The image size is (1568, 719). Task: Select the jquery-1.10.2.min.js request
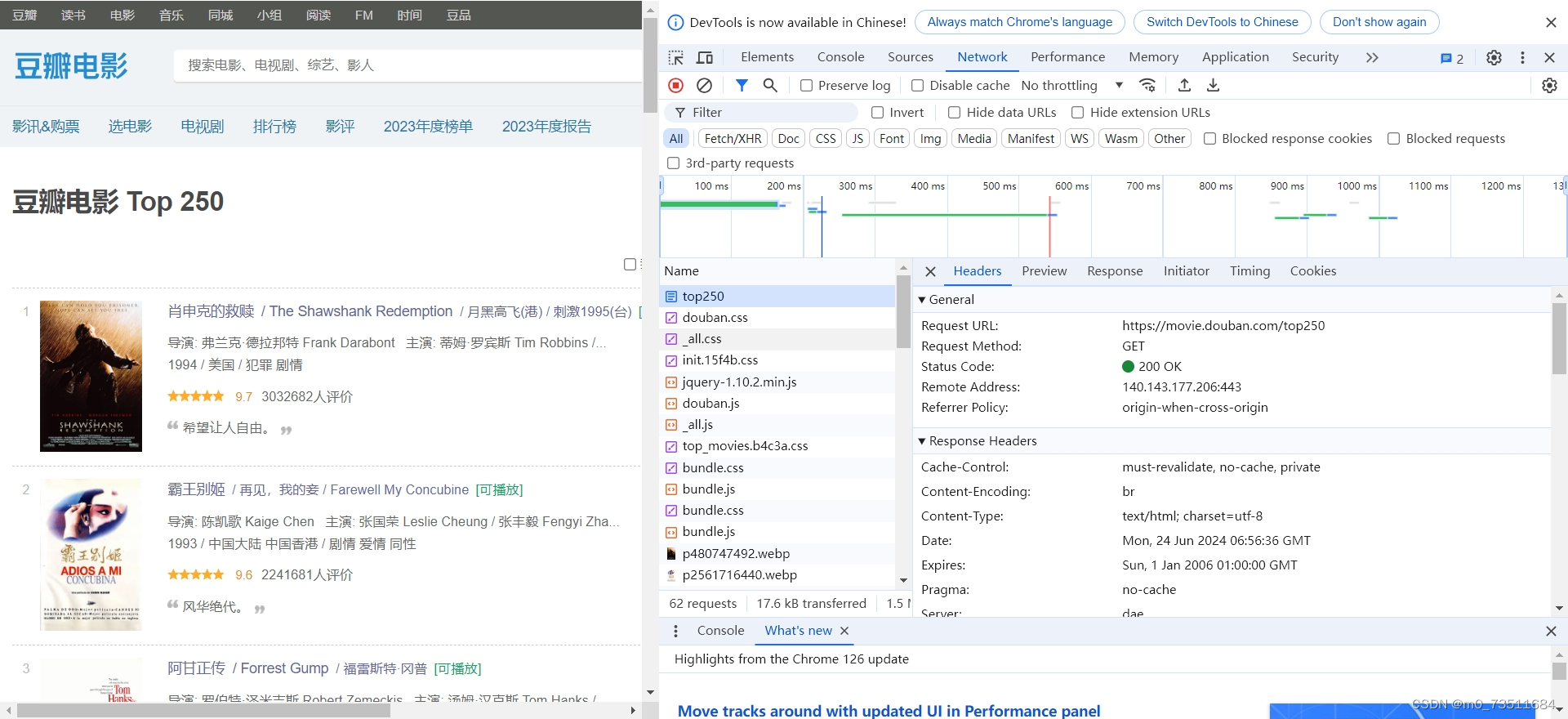tap(777, 382)
